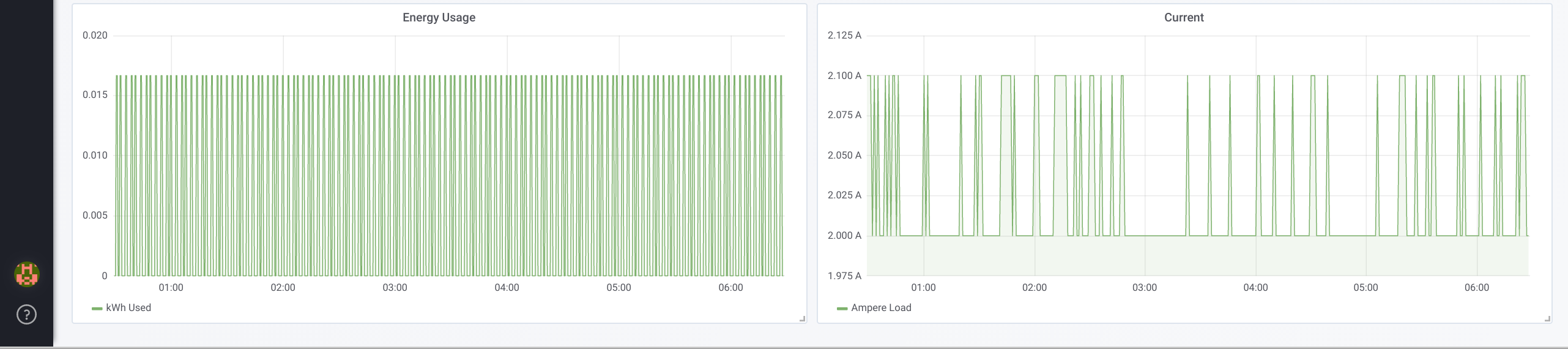Click the 2.000 A y-axis label
Viewport: 1568px width, 349px height.
coord(844,235)
